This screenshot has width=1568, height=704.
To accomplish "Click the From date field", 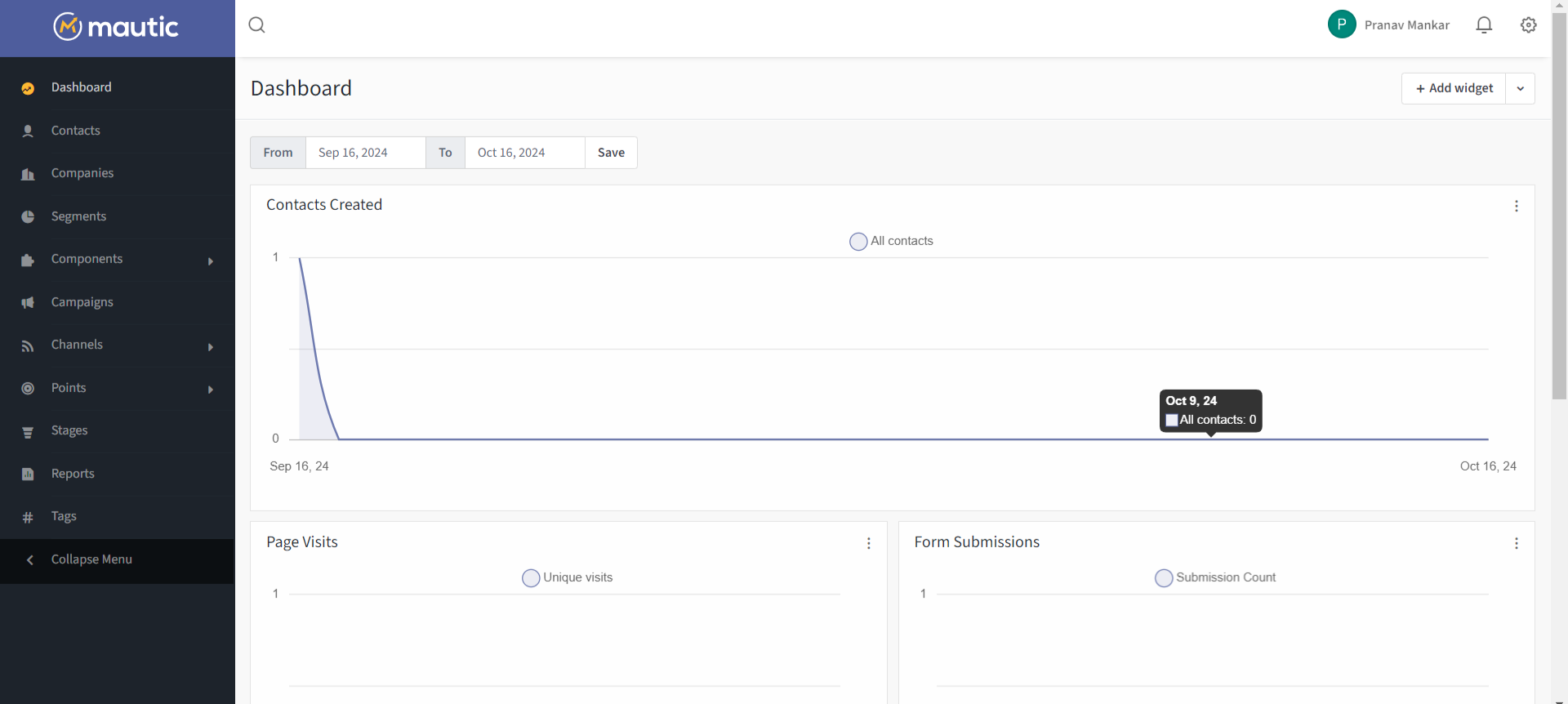I will (365, 153).
